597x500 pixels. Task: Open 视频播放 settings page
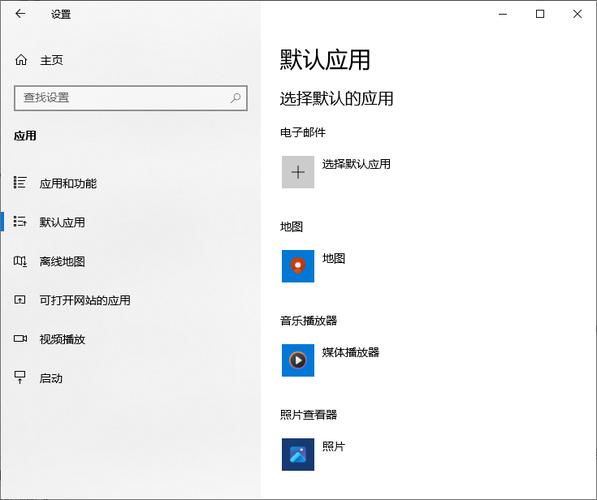coord(62,339)
